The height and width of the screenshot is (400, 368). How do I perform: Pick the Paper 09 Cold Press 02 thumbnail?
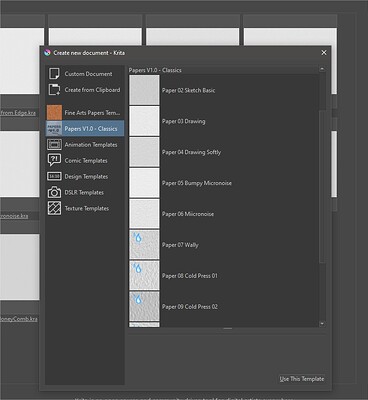coord(144,307)
